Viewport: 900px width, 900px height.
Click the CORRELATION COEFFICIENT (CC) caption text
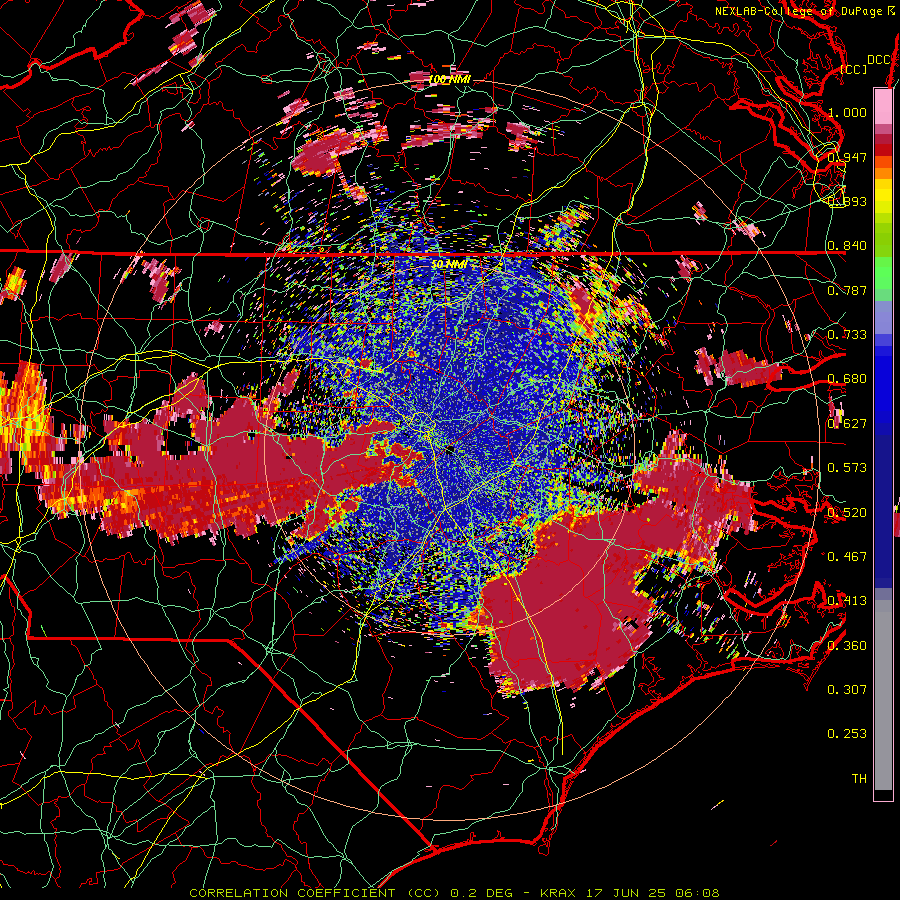coord(315,893)
